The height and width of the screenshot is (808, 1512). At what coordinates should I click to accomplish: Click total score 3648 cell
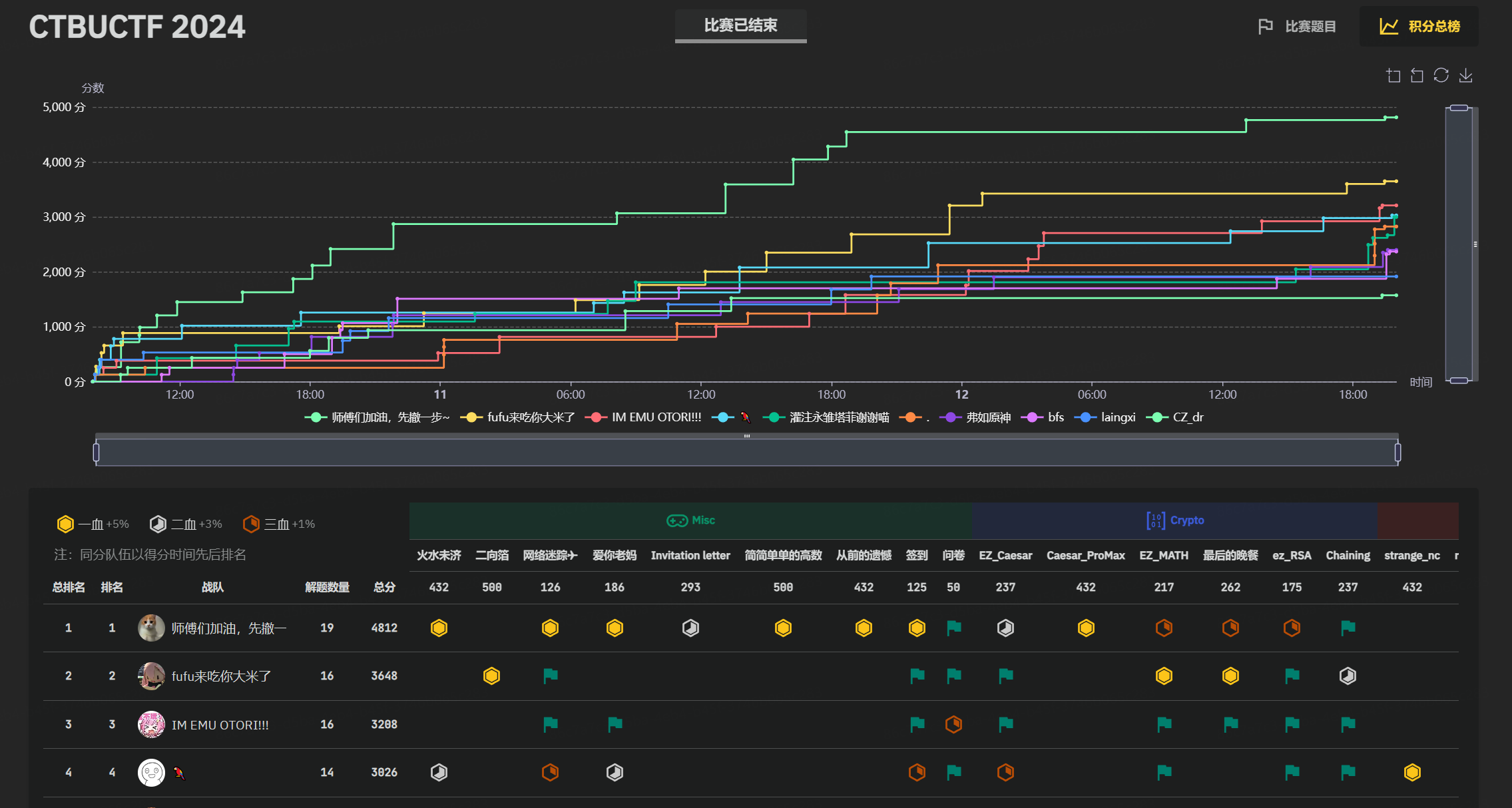[x=384, y=676]
